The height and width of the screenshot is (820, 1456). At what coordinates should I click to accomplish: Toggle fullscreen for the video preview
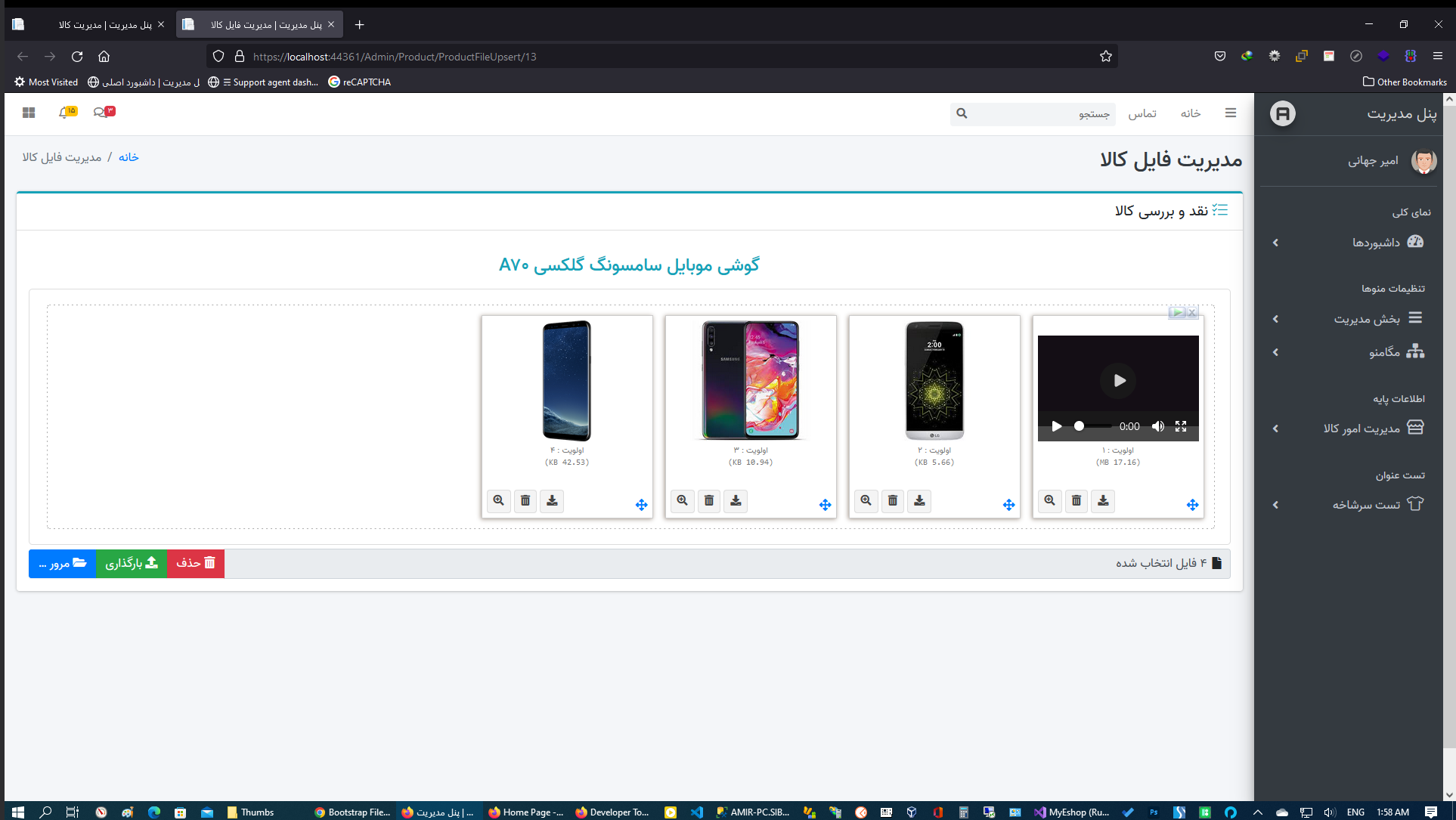[1181, 426]
